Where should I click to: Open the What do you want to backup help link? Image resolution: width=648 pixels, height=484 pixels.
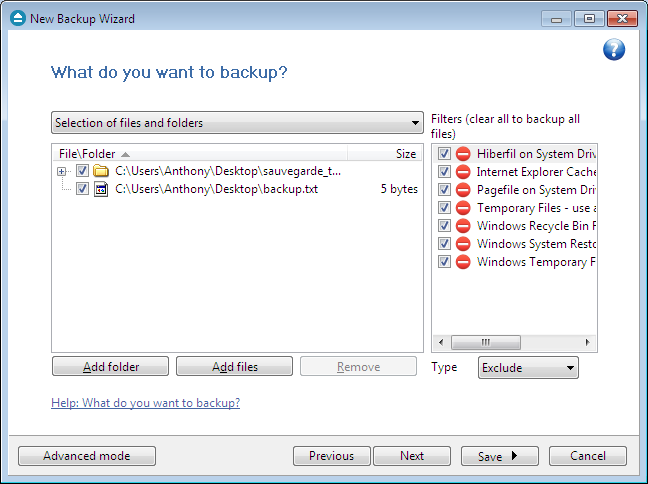point(145,403)
